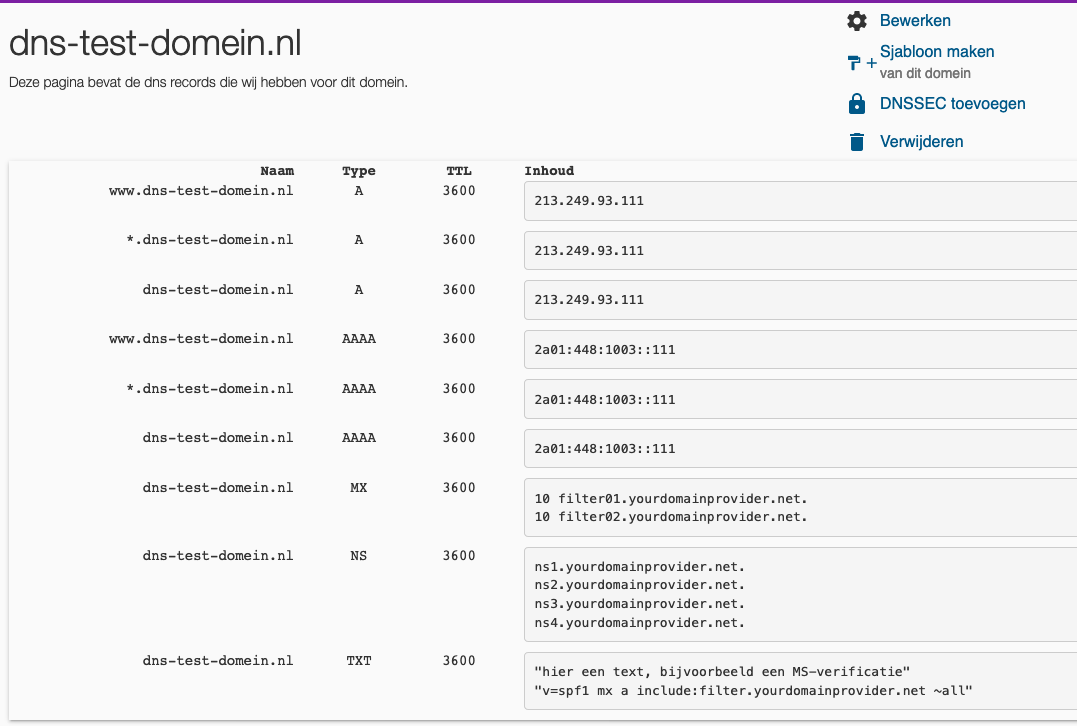Click the TXT record content box
This screenshot has width=1077, height=726.
[x=800, y=681]
